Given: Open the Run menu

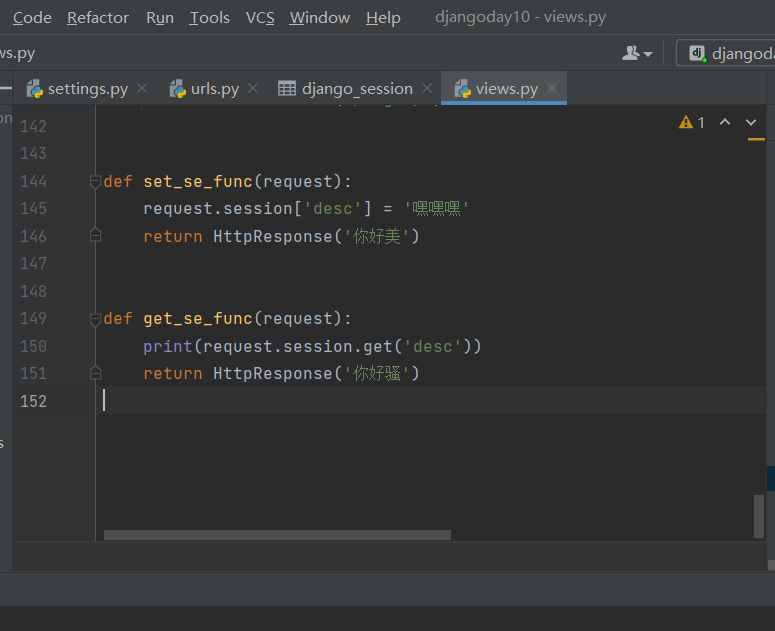Looking at the screenshot, I should 160,18.
